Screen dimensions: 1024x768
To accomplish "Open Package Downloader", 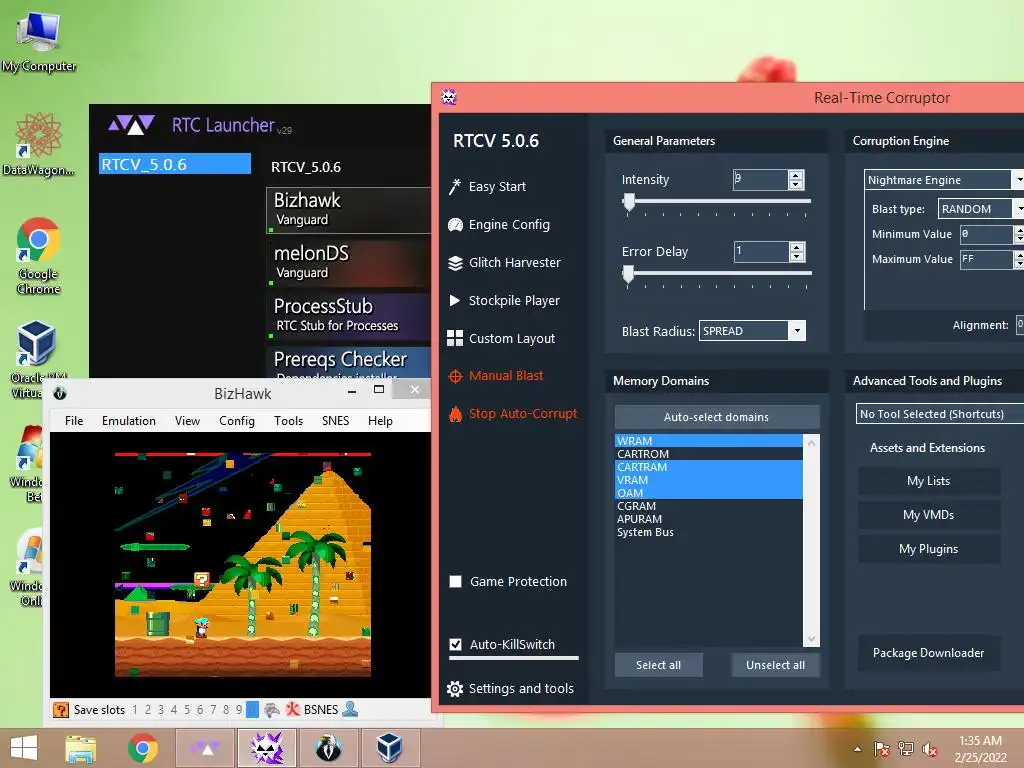I will [929, 652].
